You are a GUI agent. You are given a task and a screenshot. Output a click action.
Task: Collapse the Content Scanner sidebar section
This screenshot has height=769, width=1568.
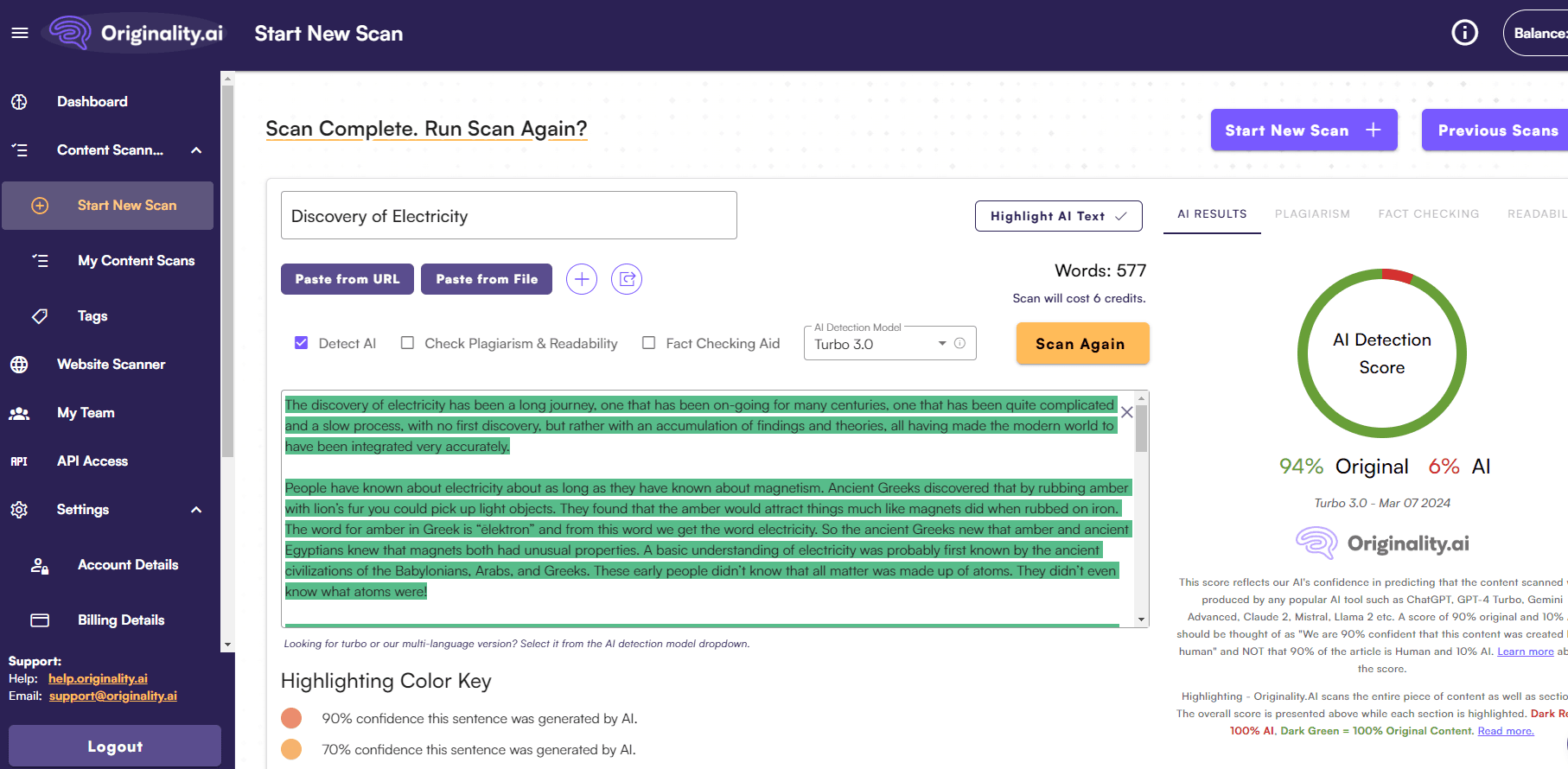pyautogui.click(x=196, y=150)
